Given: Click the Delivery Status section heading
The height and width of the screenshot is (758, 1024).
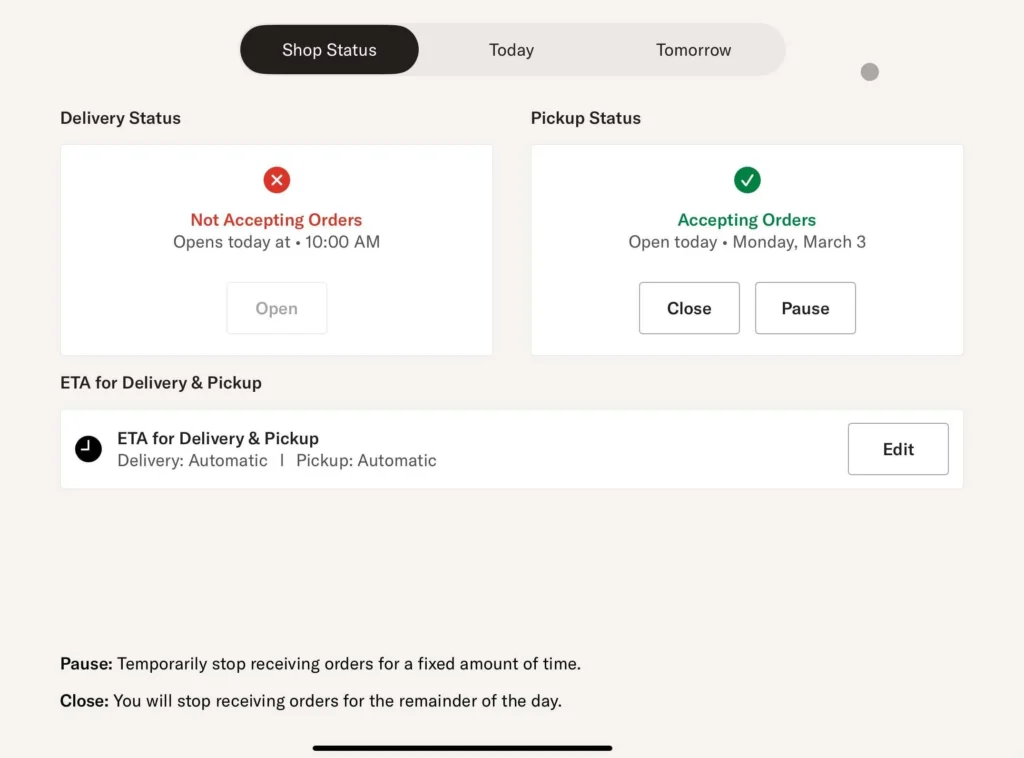Looking at the screenshot, I should coord(120,118).
